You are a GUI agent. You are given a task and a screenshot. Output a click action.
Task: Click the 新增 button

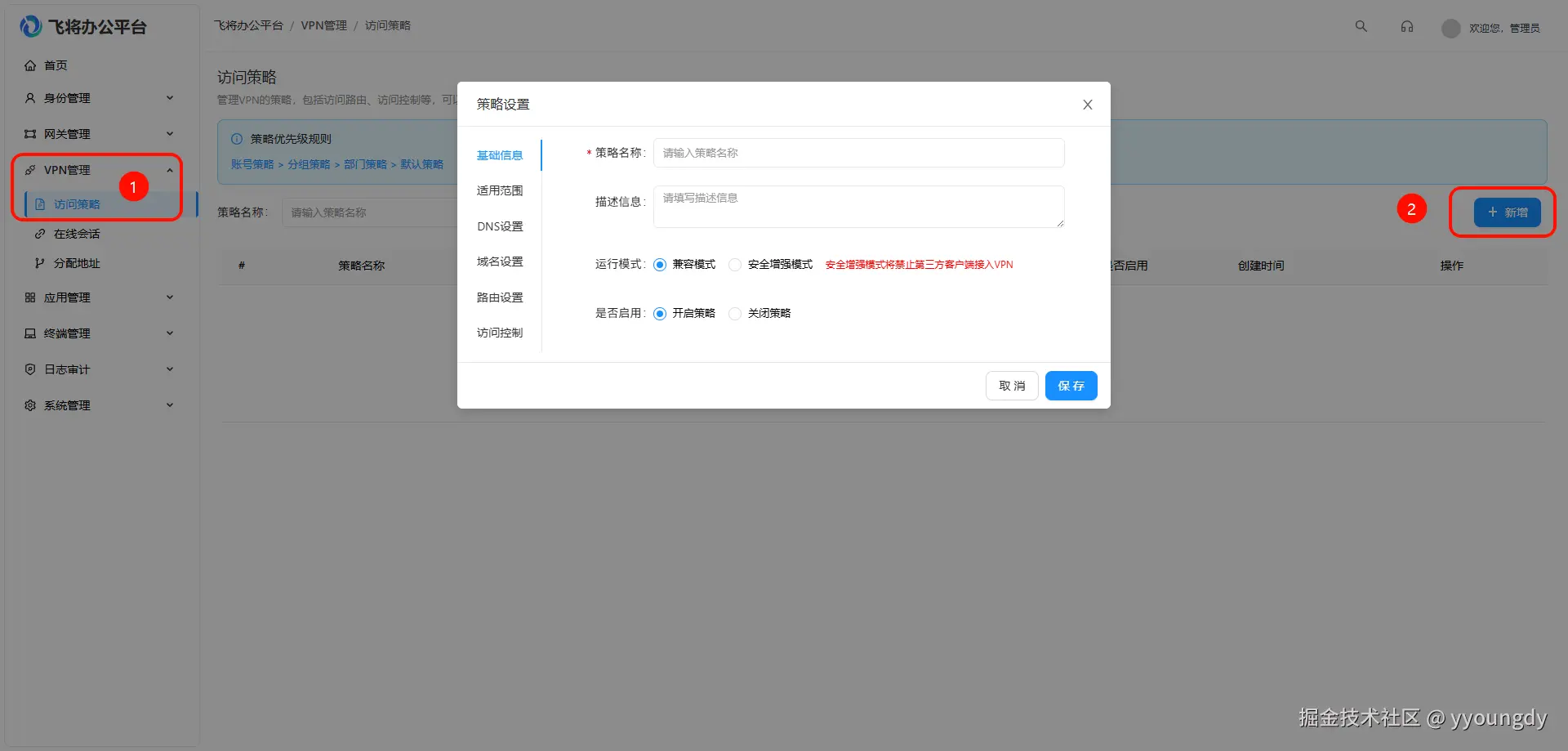1508,212
